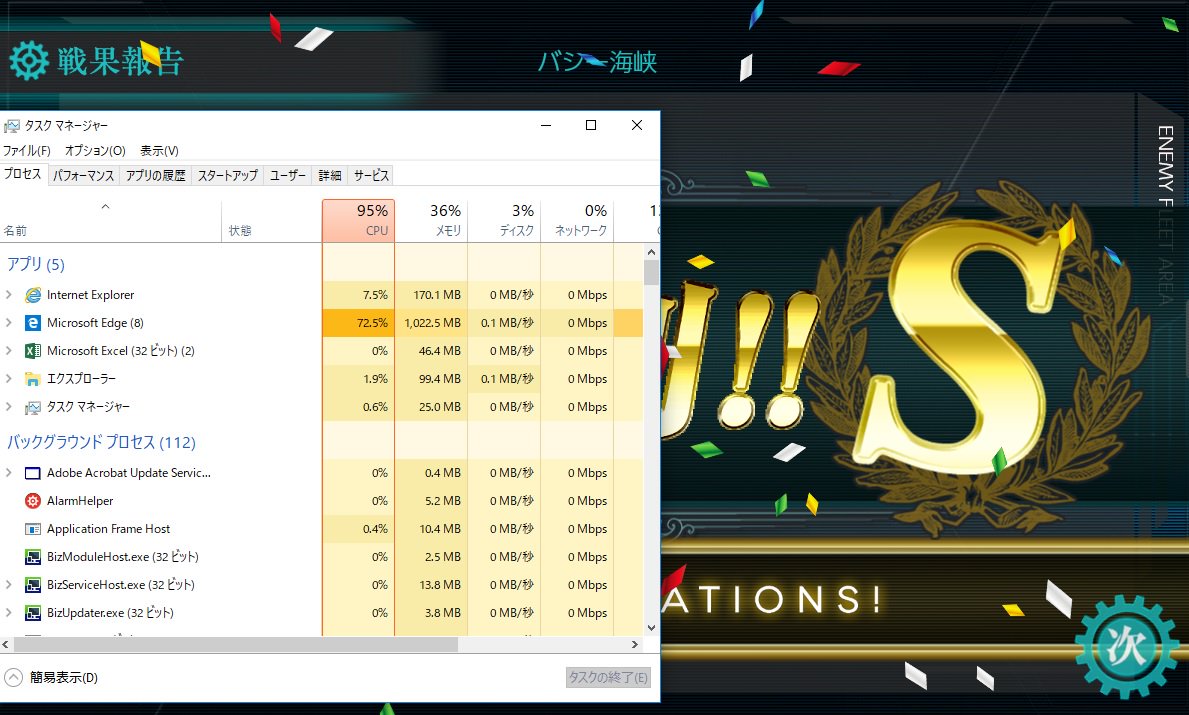
Task: Open the 表示(V) menu
Action: [x=159, y=151]
